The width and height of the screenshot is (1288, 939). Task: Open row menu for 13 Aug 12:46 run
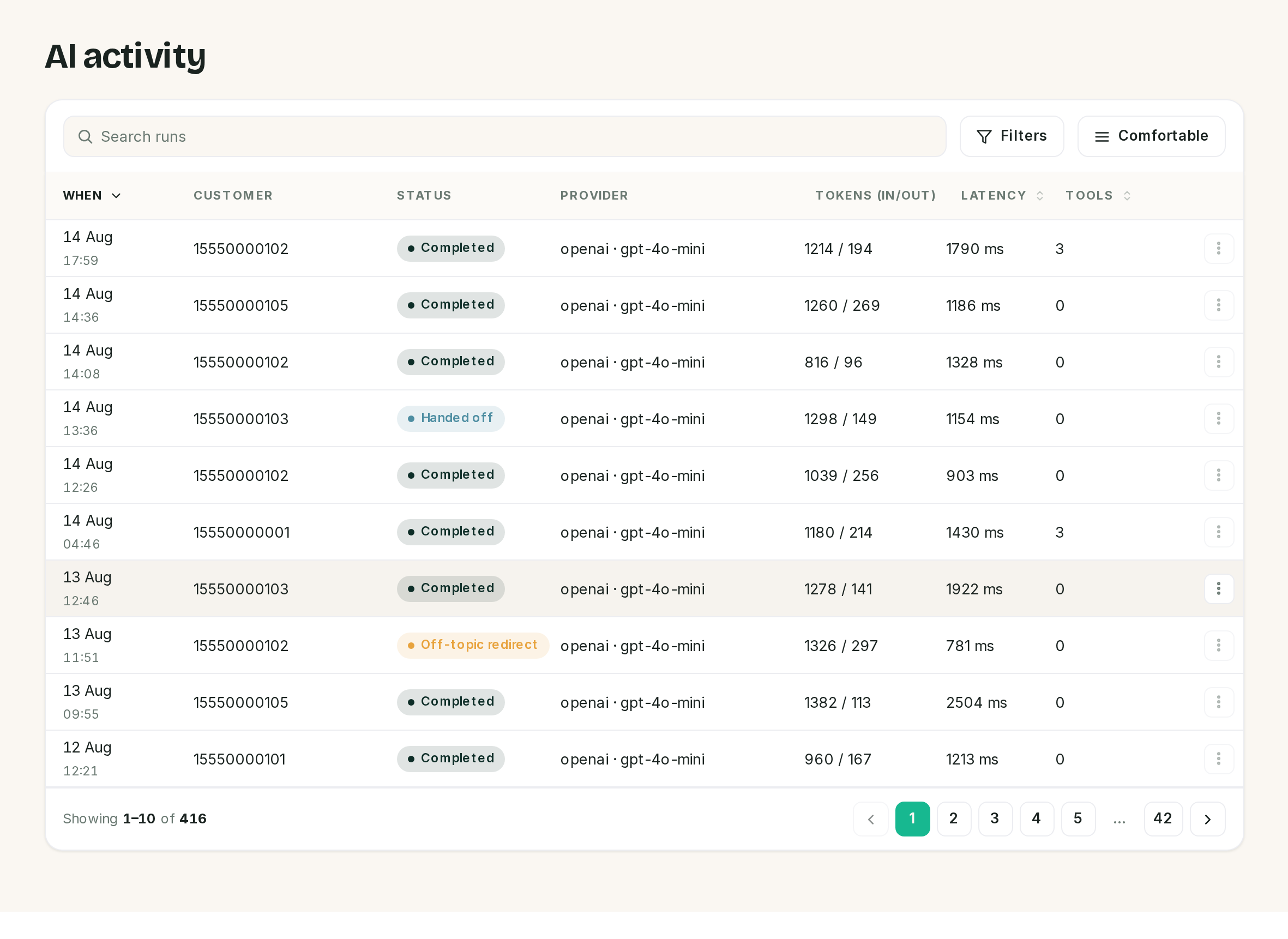(1218, 589)
